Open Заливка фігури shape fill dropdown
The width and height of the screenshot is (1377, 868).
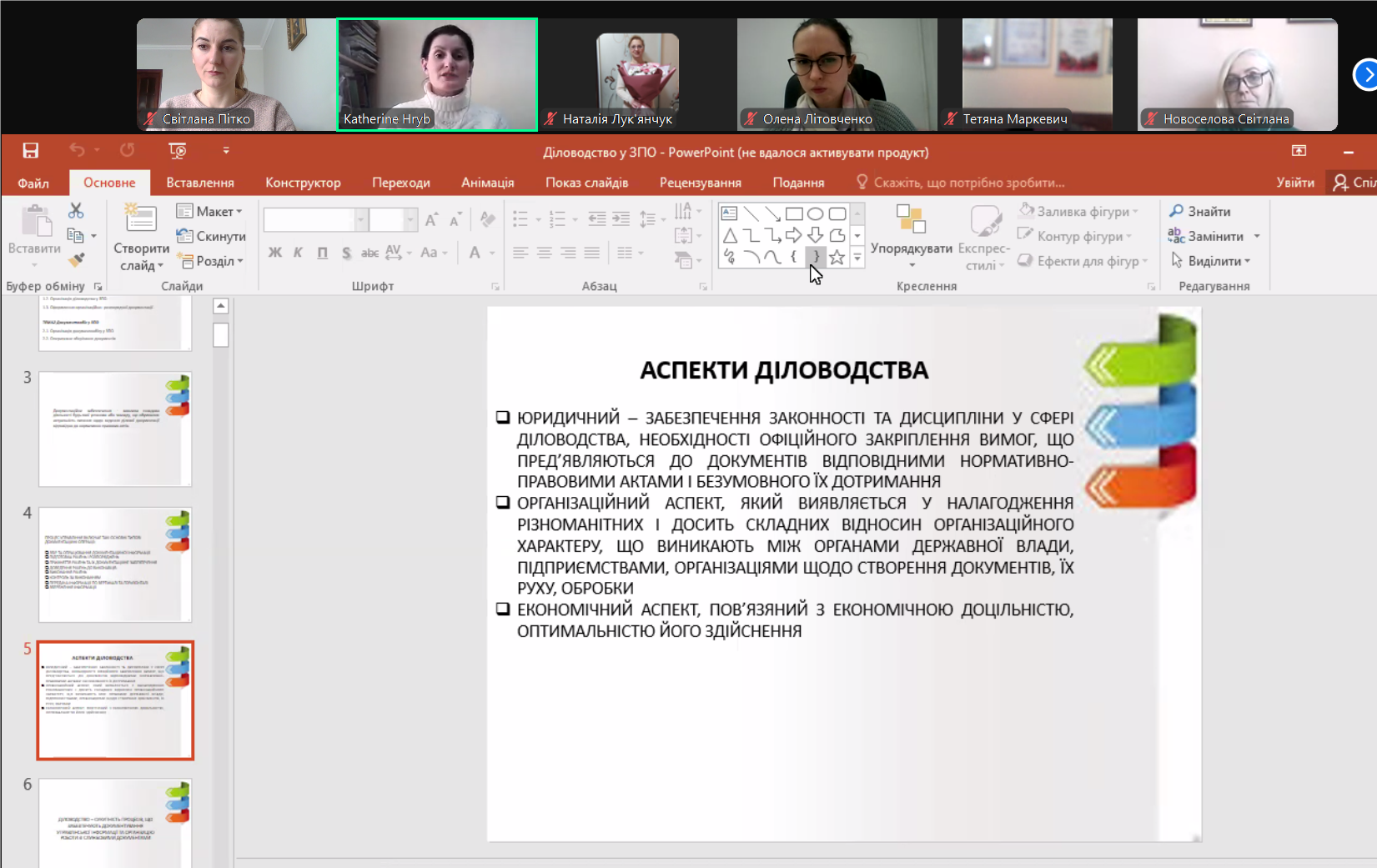[x=1078, y=211]
